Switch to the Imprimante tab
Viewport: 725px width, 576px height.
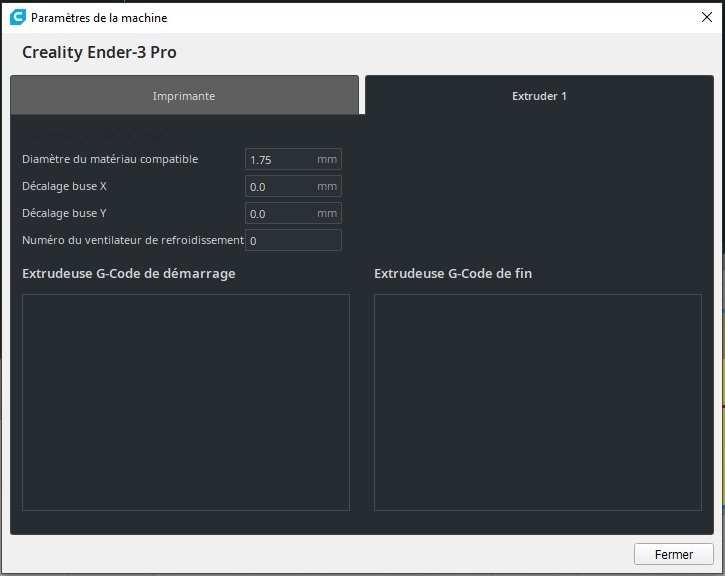point(184,95)
